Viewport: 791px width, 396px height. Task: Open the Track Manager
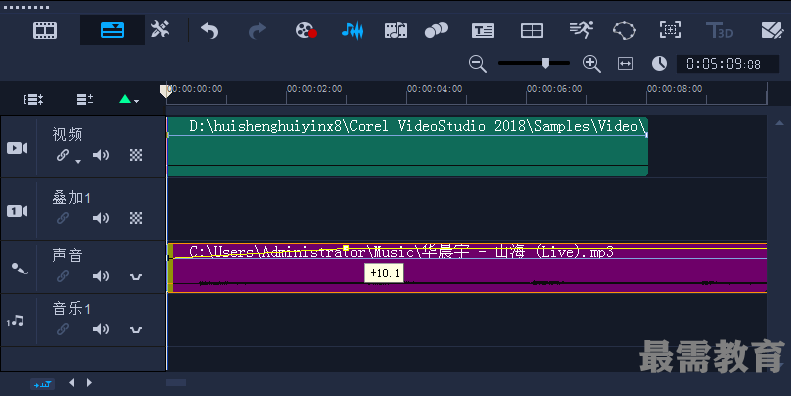(85, 99)
